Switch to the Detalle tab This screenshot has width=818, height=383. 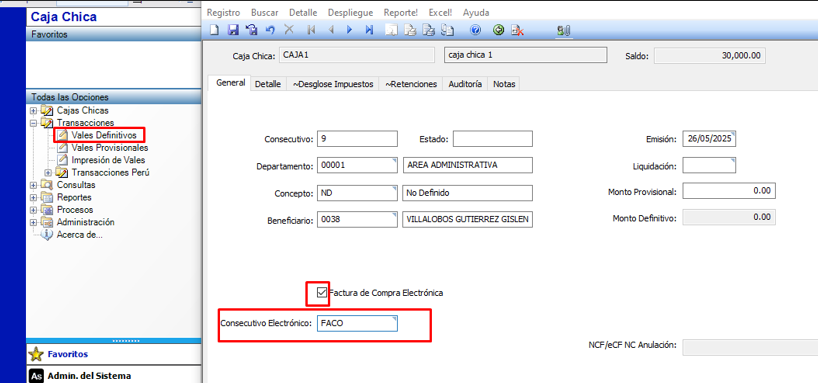tap(268, 84)
